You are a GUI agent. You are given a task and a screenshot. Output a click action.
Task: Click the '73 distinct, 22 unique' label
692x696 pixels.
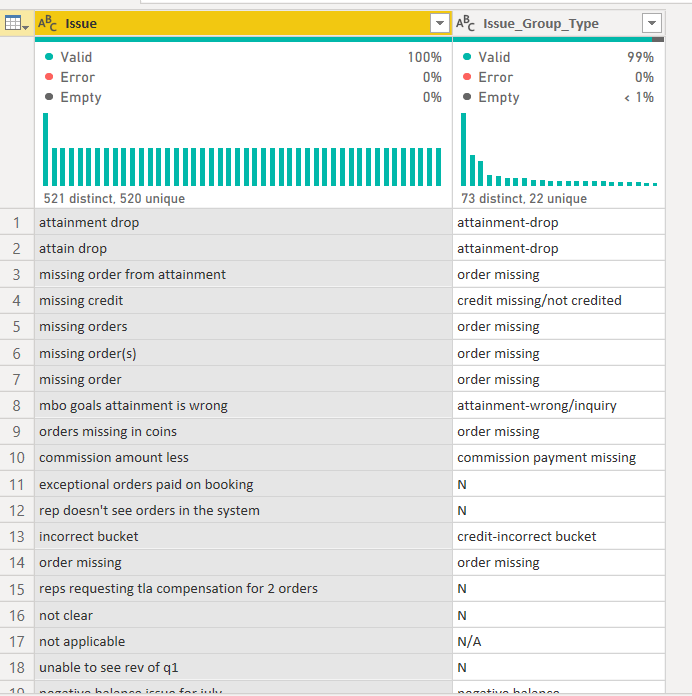pos(524,198)
